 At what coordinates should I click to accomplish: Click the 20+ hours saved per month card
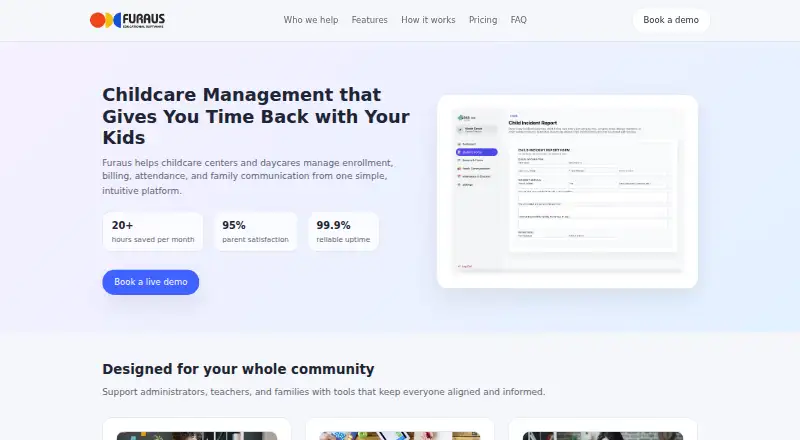tap(153, 231)
